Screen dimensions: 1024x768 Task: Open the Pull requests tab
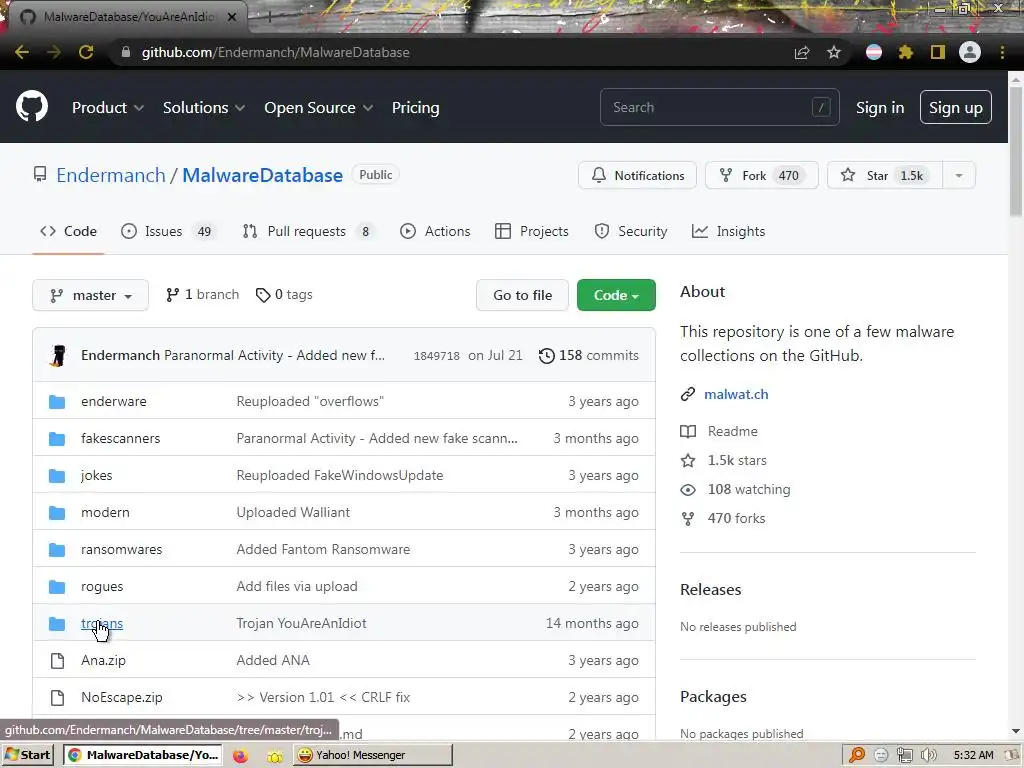(308, 231)
